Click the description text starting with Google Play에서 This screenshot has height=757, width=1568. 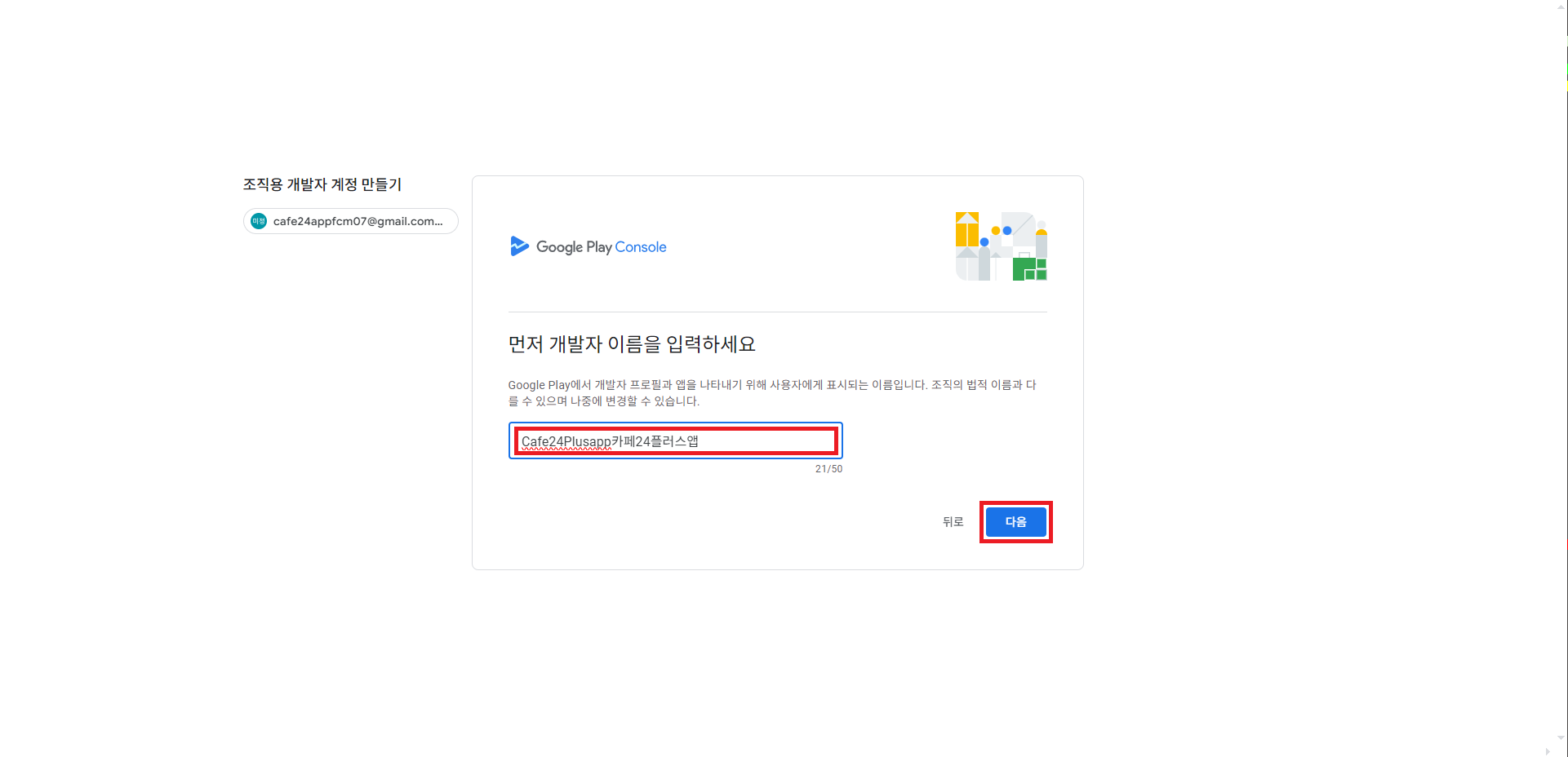pyautogui.click(x=772, y=393)
